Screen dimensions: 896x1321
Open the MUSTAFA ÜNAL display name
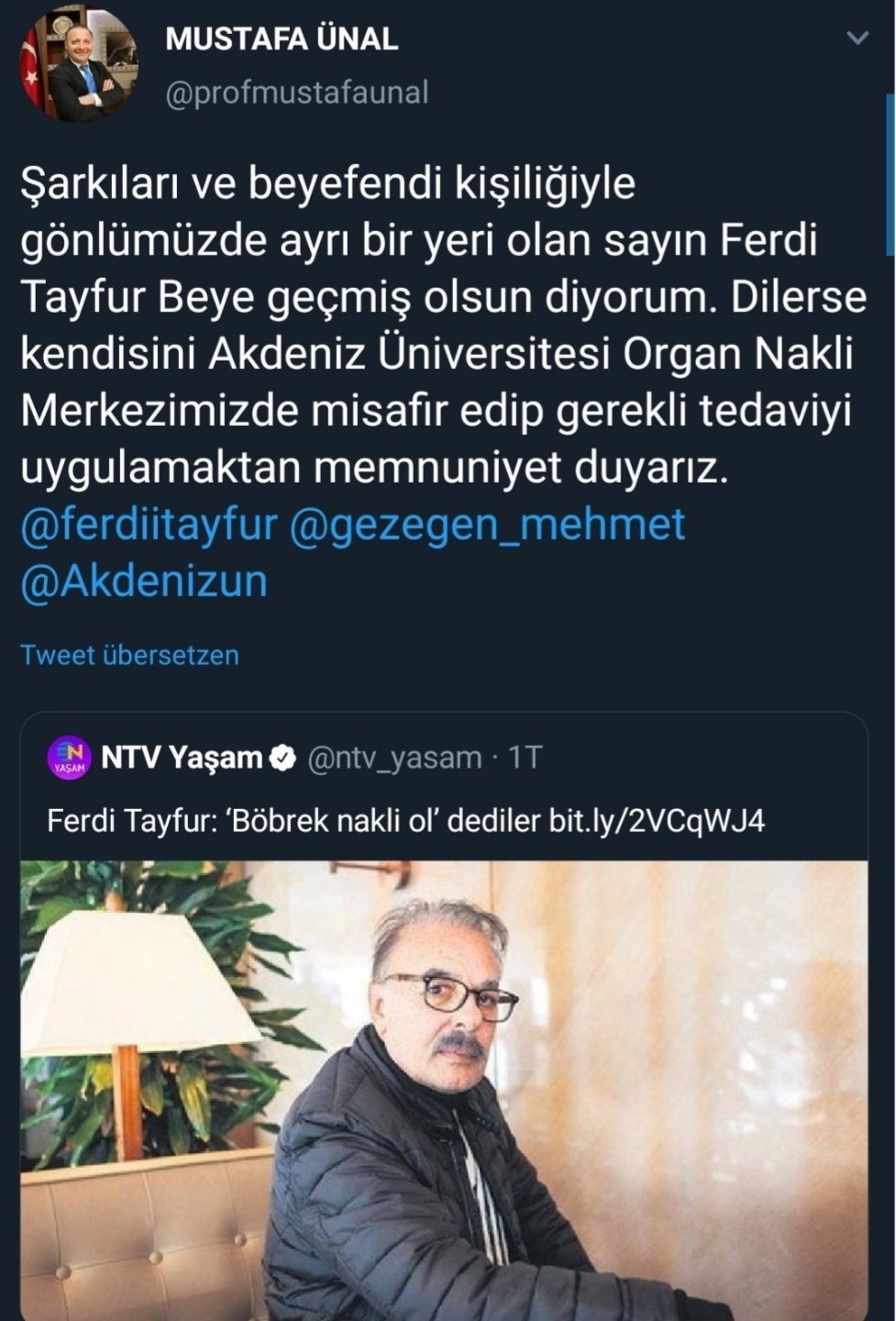(282, 39)
